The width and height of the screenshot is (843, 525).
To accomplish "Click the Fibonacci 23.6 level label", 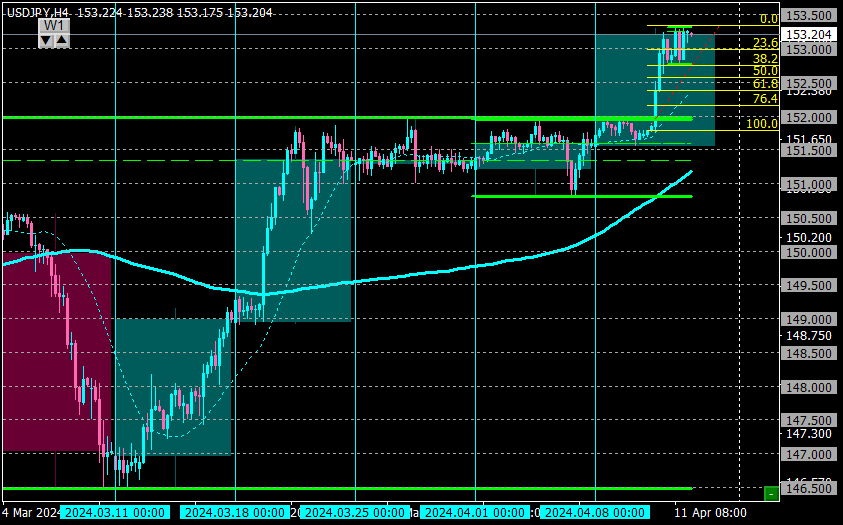I will point(766,43).
